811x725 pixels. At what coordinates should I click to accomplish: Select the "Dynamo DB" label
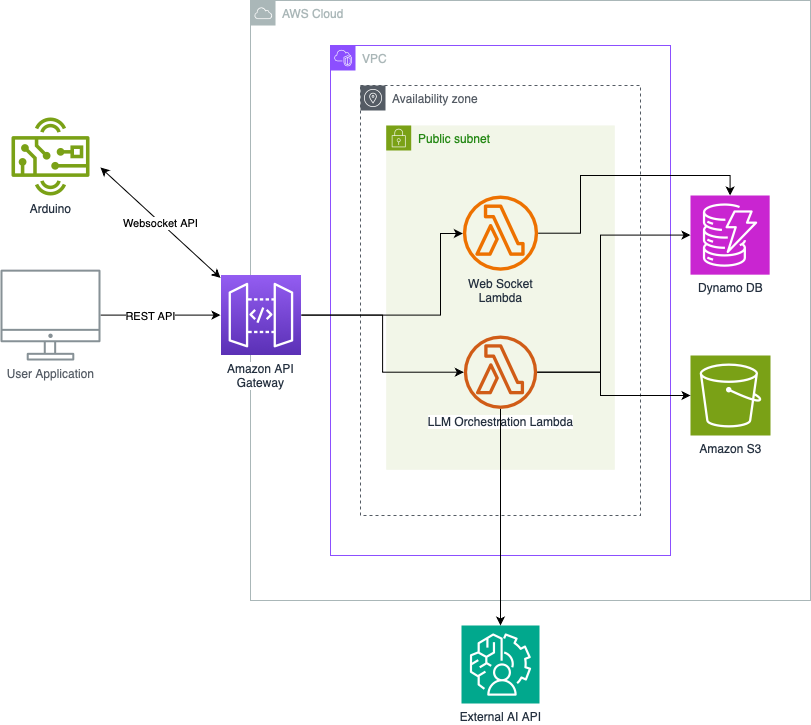[730, 288]
